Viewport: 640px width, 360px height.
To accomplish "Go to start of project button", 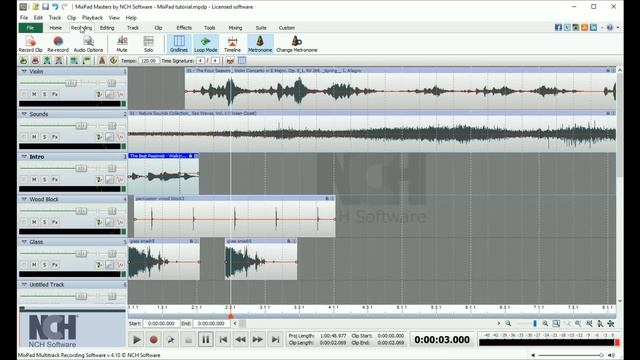I will pyautogui.click(x=223, y=340).
